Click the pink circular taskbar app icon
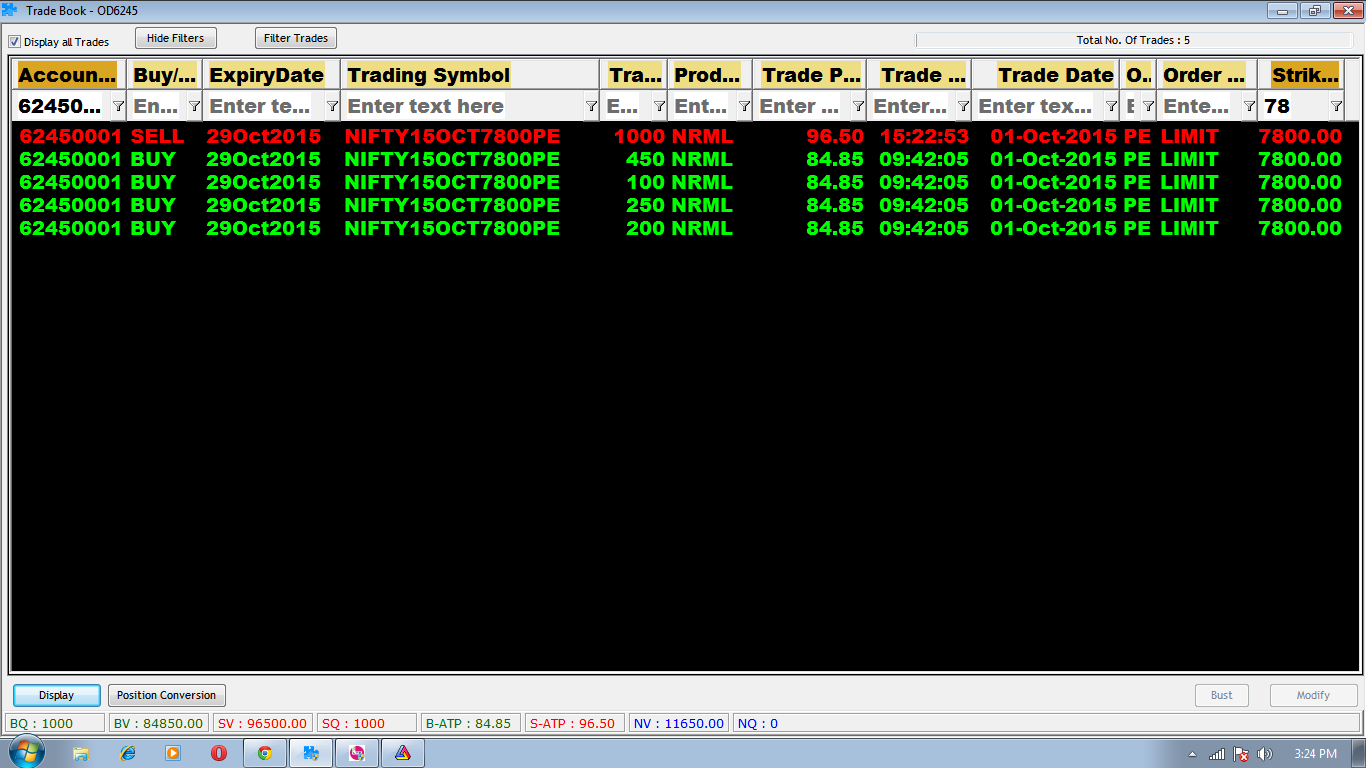This screenshot has height=768, width=1366. 357,753
